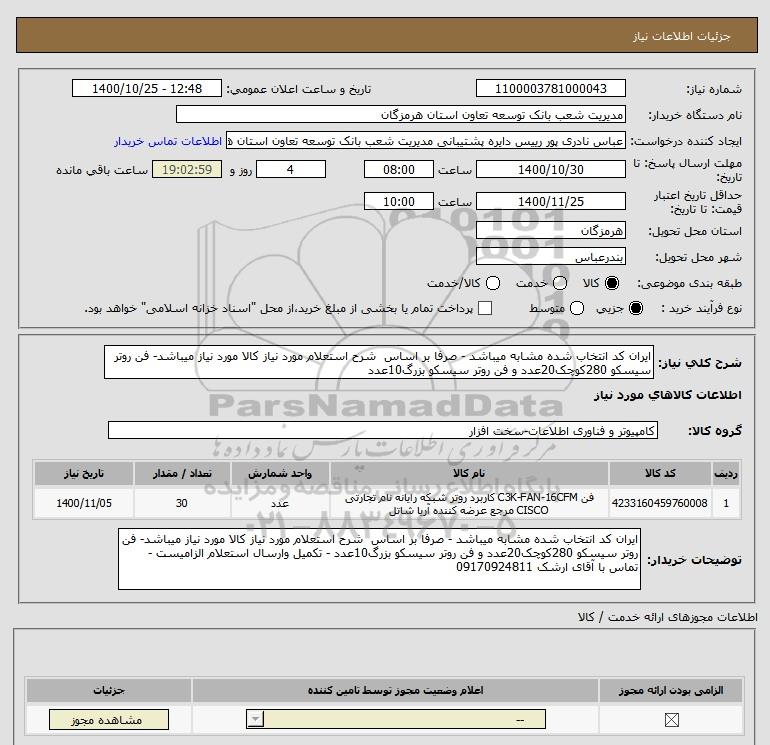Click the نوع فرآیند خرید label
This screenshot has width=770, height=745.
coord(702,308)
